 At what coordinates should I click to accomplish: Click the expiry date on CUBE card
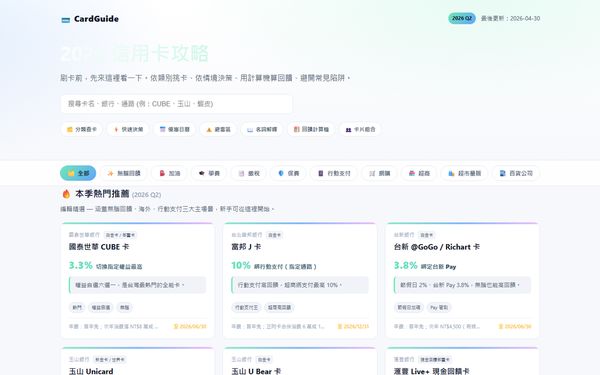click(x=190, y=326)
